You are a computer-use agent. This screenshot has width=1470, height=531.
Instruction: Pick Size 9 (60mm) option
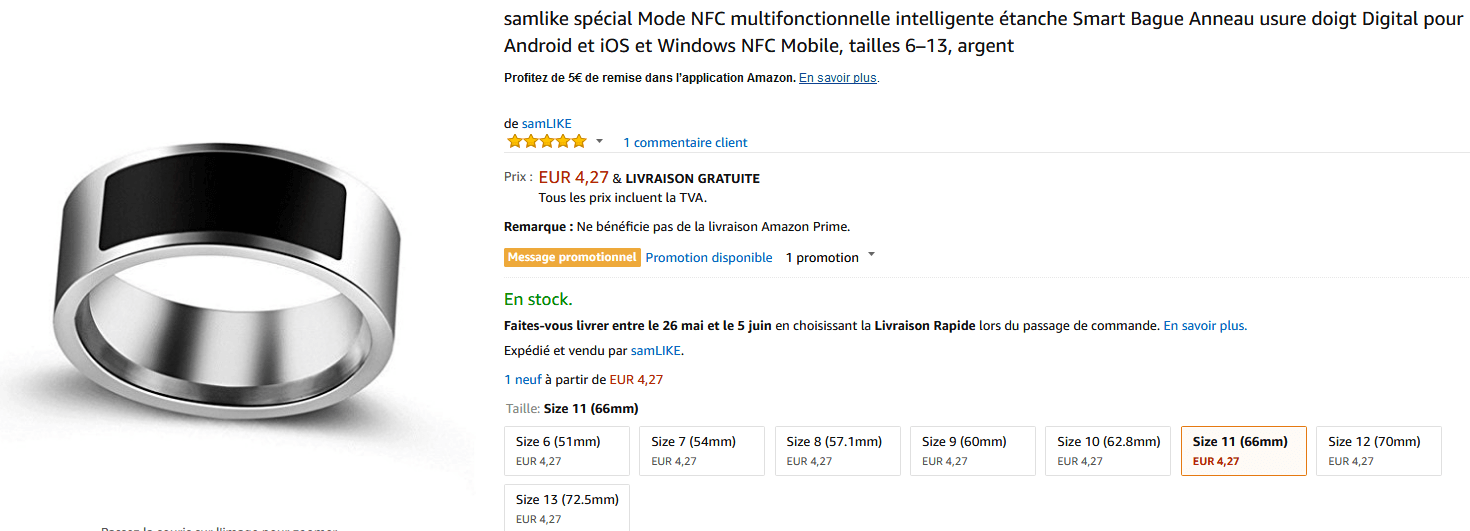point(972,451)
